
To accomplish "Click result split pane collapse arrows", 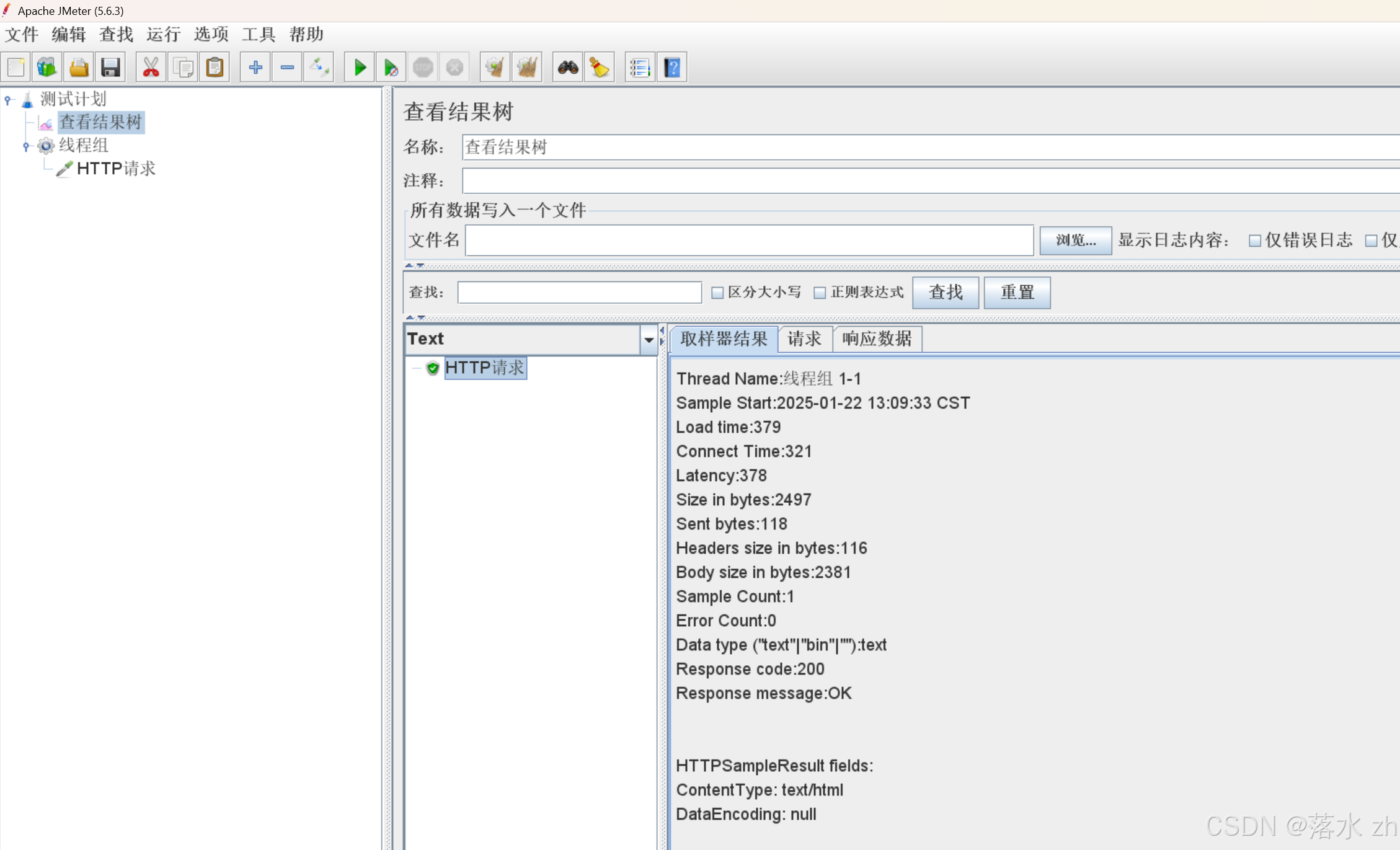I will click(x=662, y=337).
